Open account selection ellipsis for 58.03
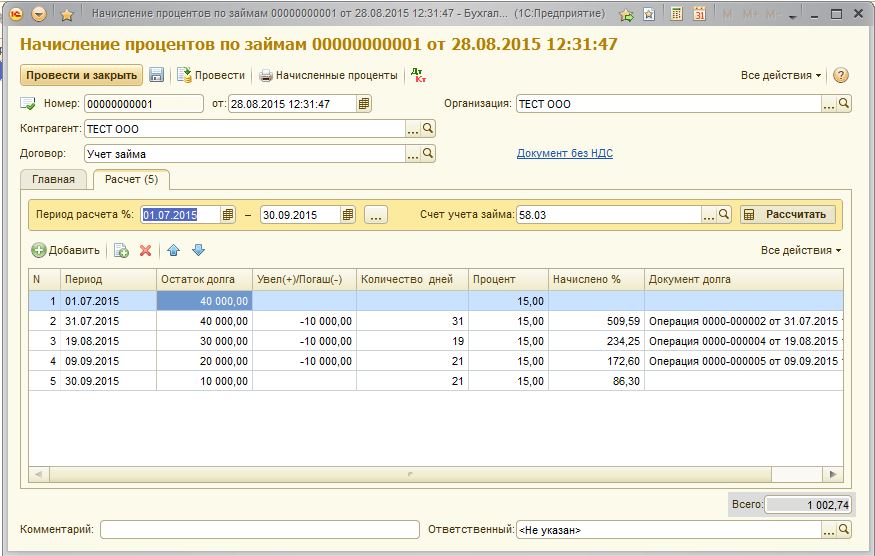This screenshot has width=875, height=556. tap(708, 215)
